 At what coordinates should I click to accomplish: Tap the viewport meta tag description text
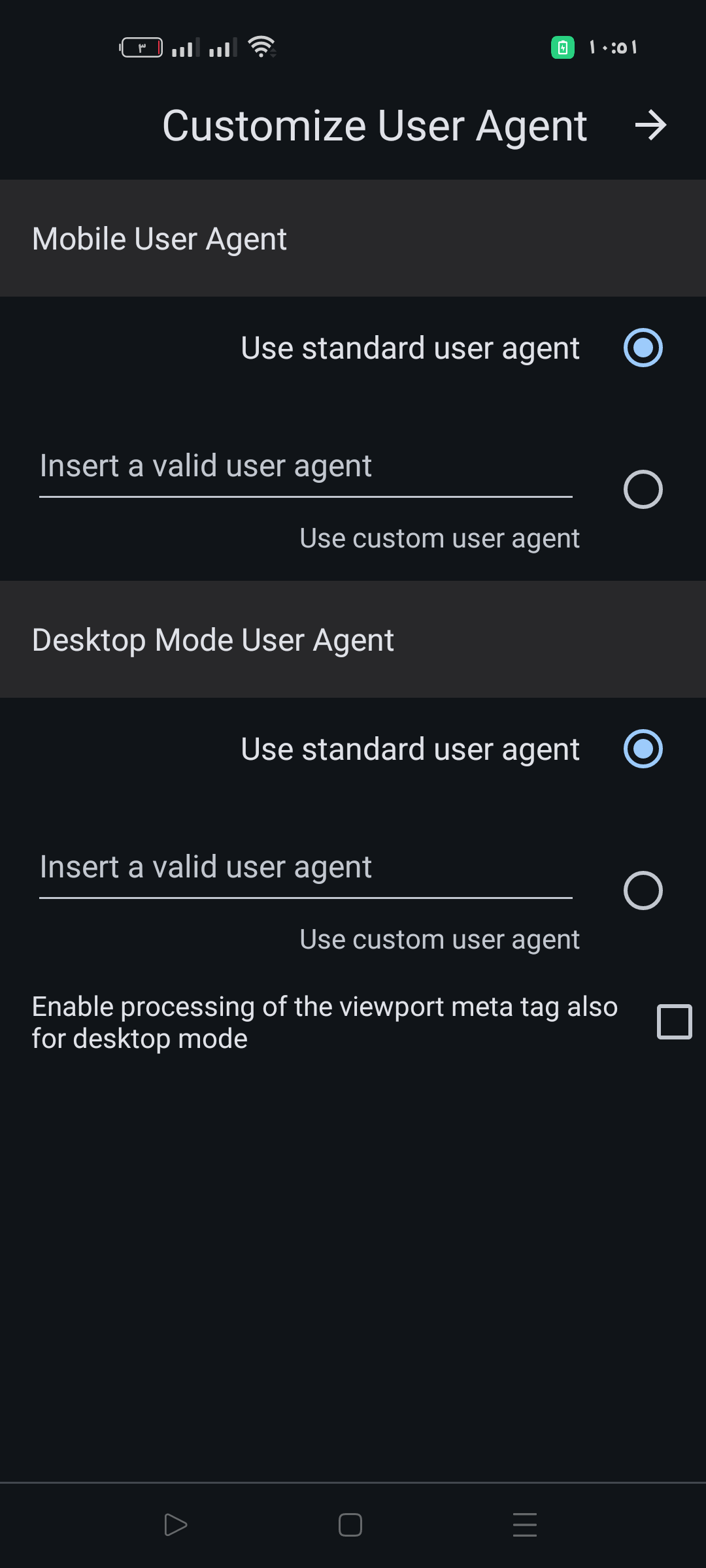pyautogui.click(x=325, y=1022)
